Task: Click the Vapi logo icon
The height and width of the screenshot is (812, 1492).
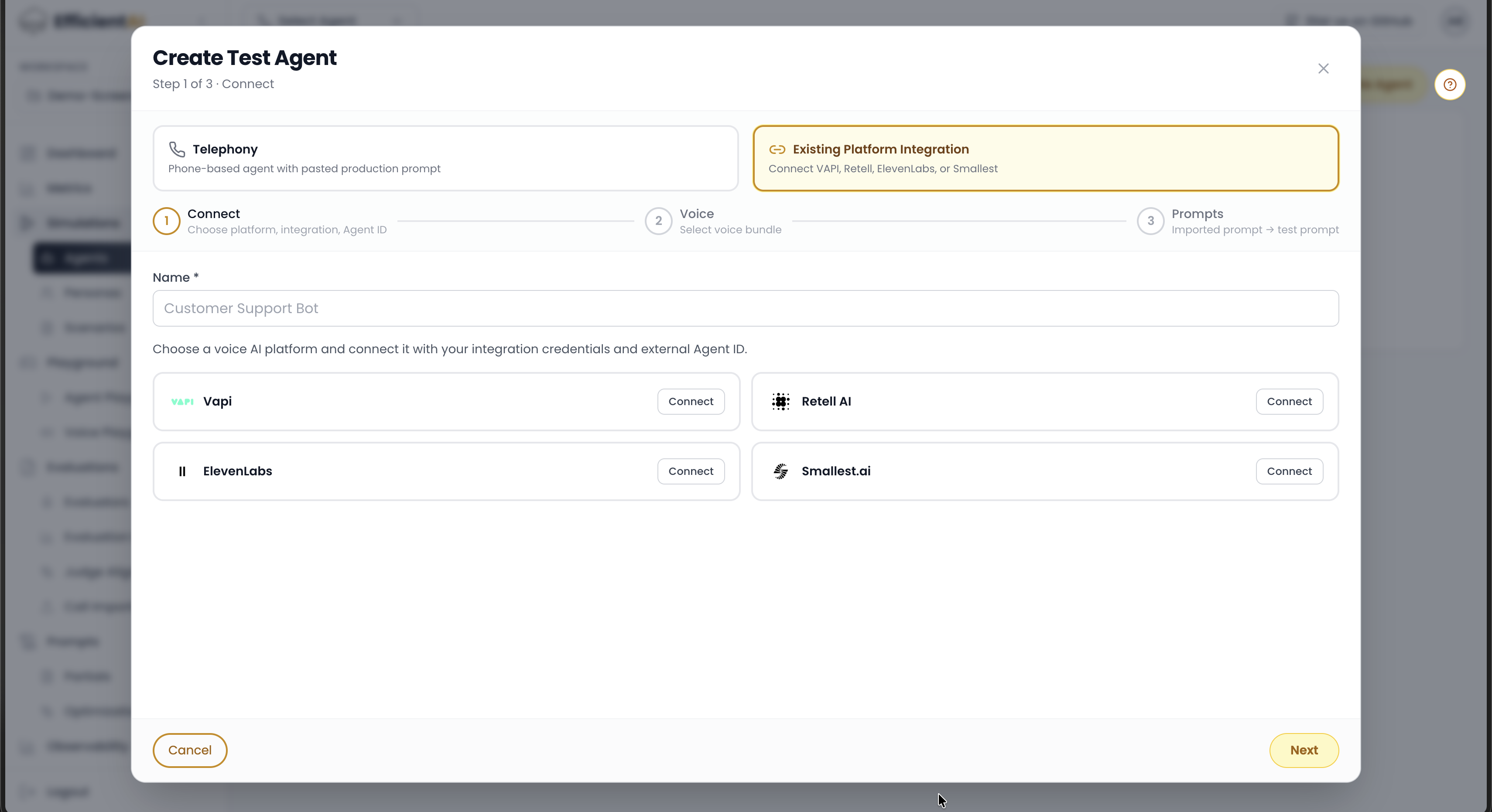Action: pos(182,401)
